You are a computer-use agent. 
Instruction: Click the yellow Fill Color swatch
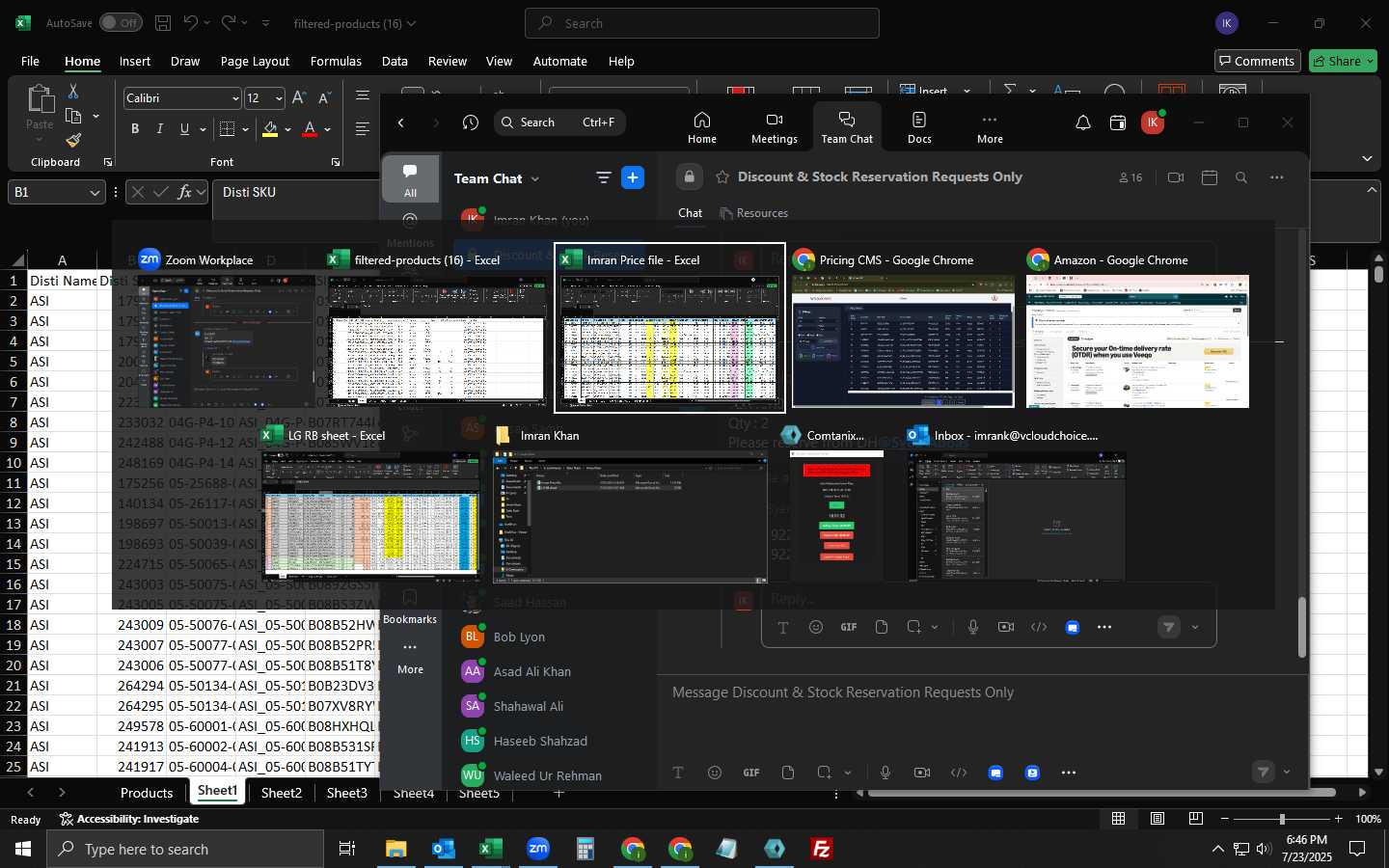[270, 128]
